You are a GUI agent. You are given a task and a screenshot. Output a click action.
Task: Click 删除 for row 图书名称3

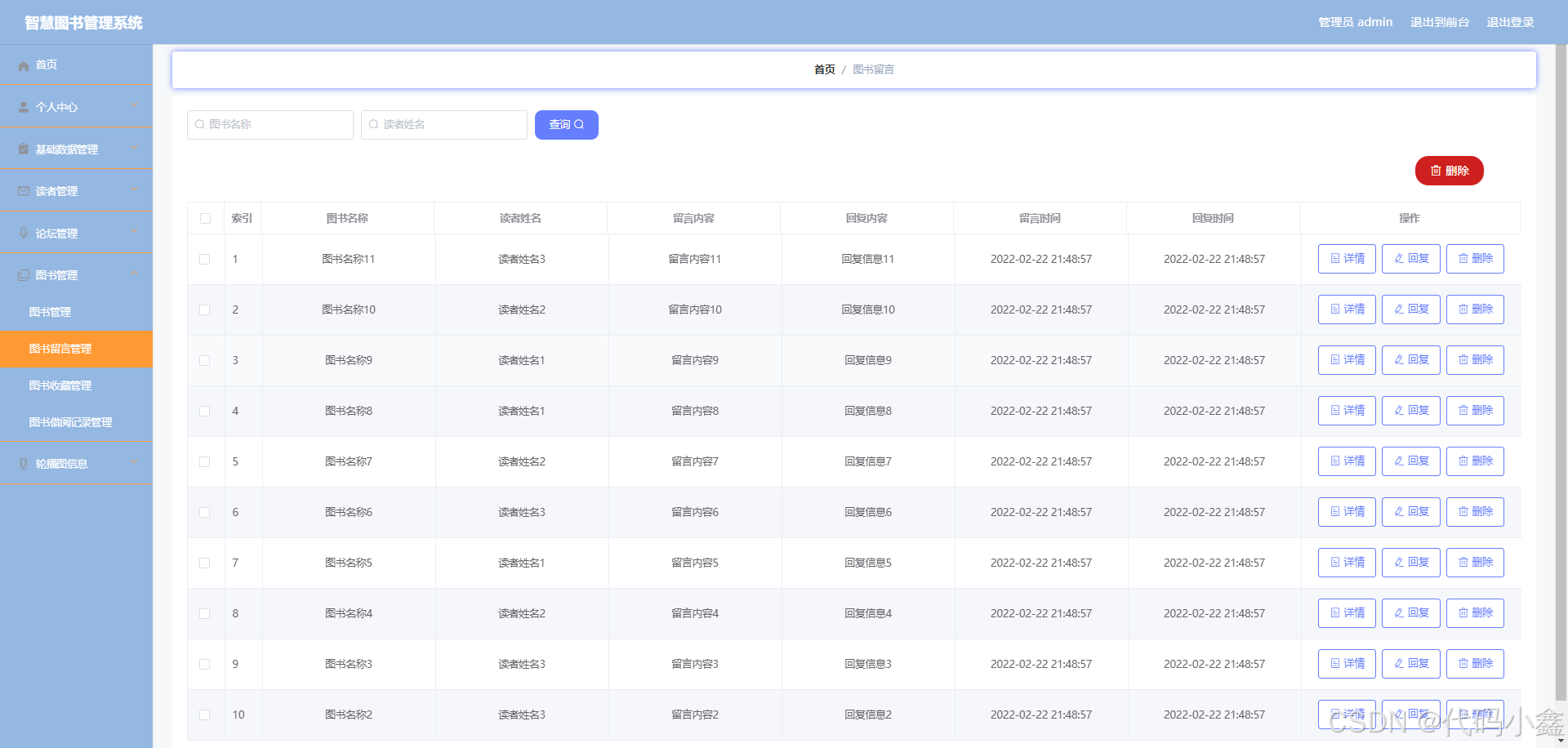point(1475,664)
